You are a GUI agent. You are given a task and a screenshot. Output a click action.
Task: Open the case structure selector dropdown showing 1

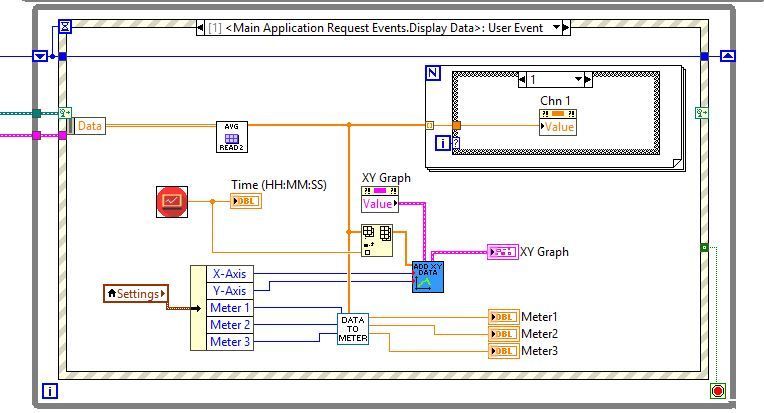coord(578,79)
